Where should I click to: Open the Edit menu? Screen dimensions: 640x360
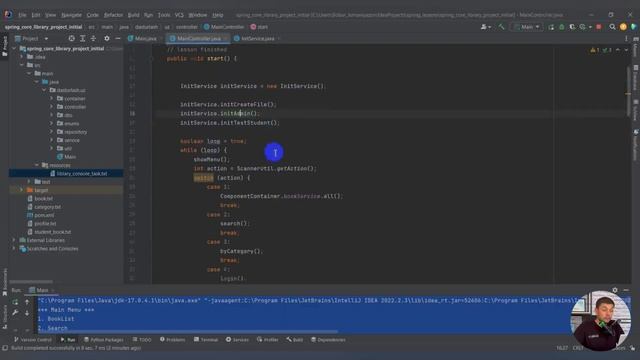[36, 15]
